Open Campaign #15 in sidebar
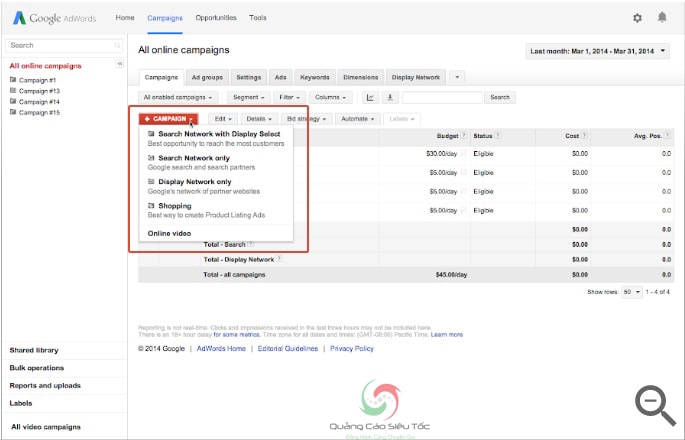685x440 pixels. (39, 112)
